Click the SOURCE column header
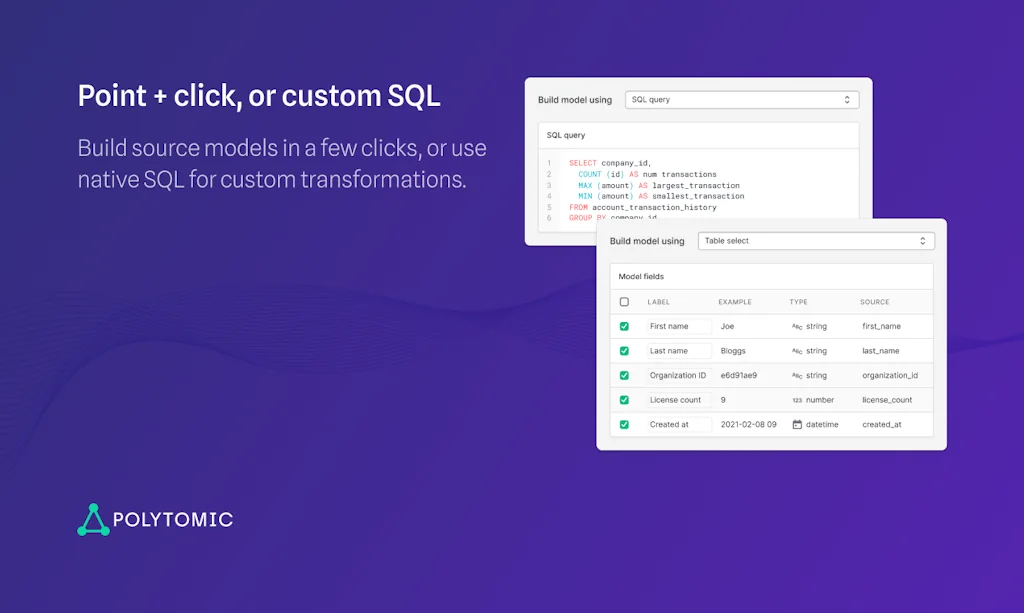The height and width of the screenshot is (613, 1024). tap(874, 302)
